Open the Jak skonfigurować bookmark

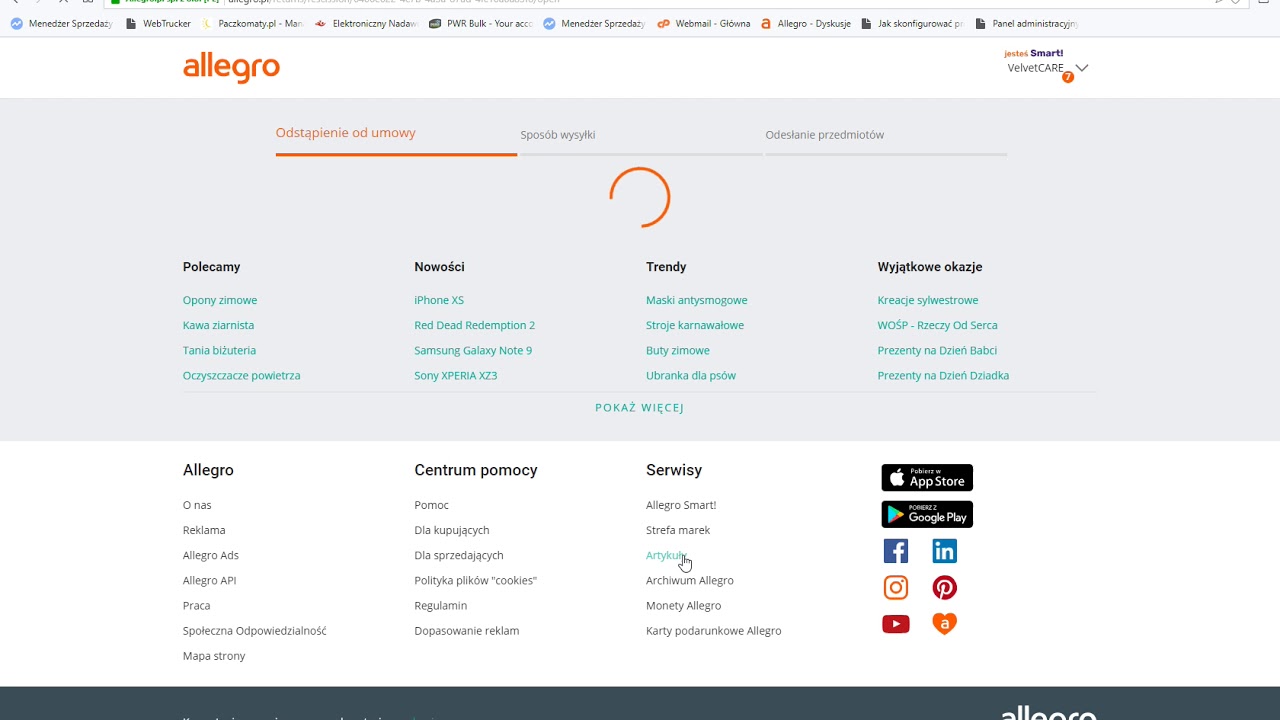pos(913,23)
